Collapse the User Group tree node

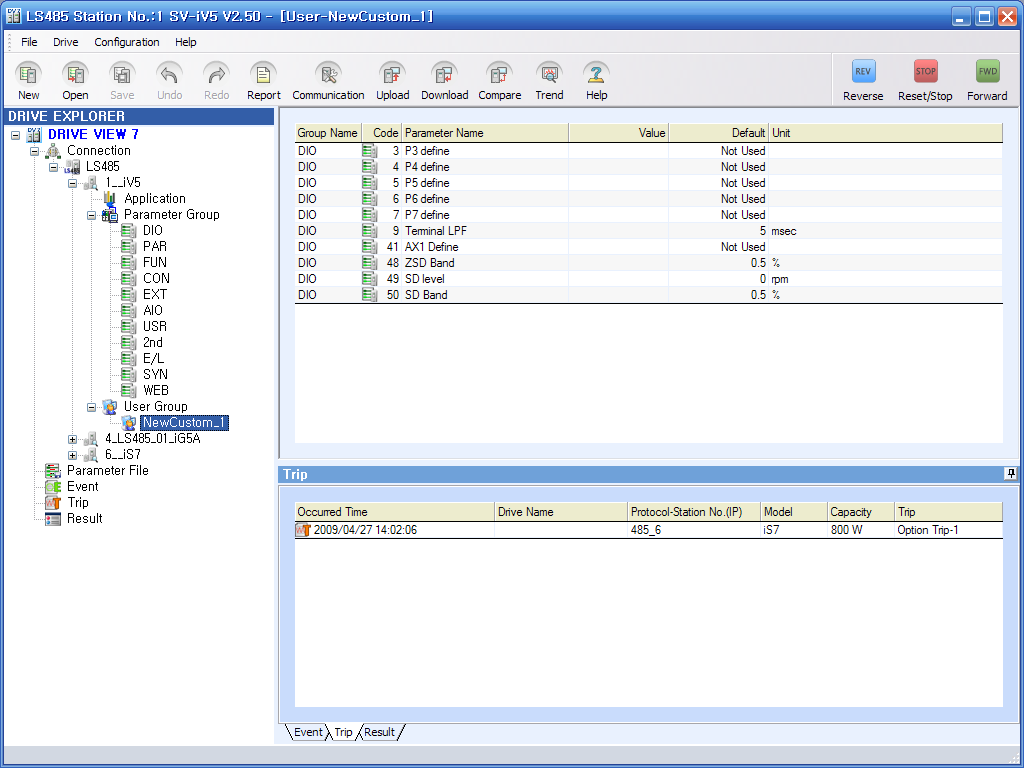click(92, 407)
